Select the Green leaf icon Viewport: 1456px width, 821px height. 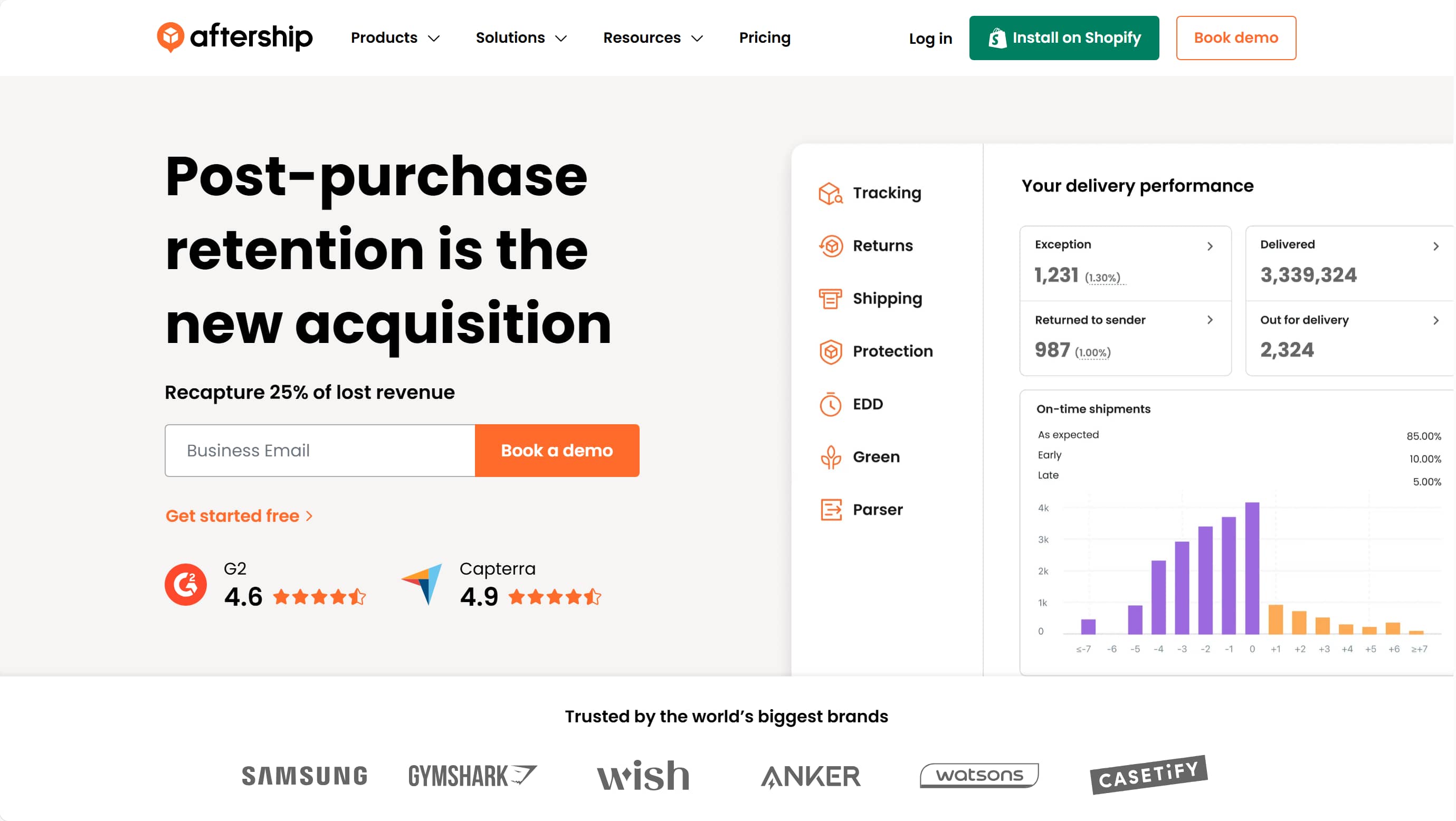click(830, 457)
